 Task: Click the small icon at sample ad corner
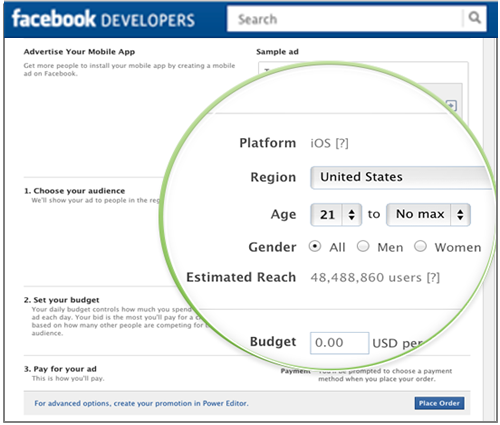[451, 106]
